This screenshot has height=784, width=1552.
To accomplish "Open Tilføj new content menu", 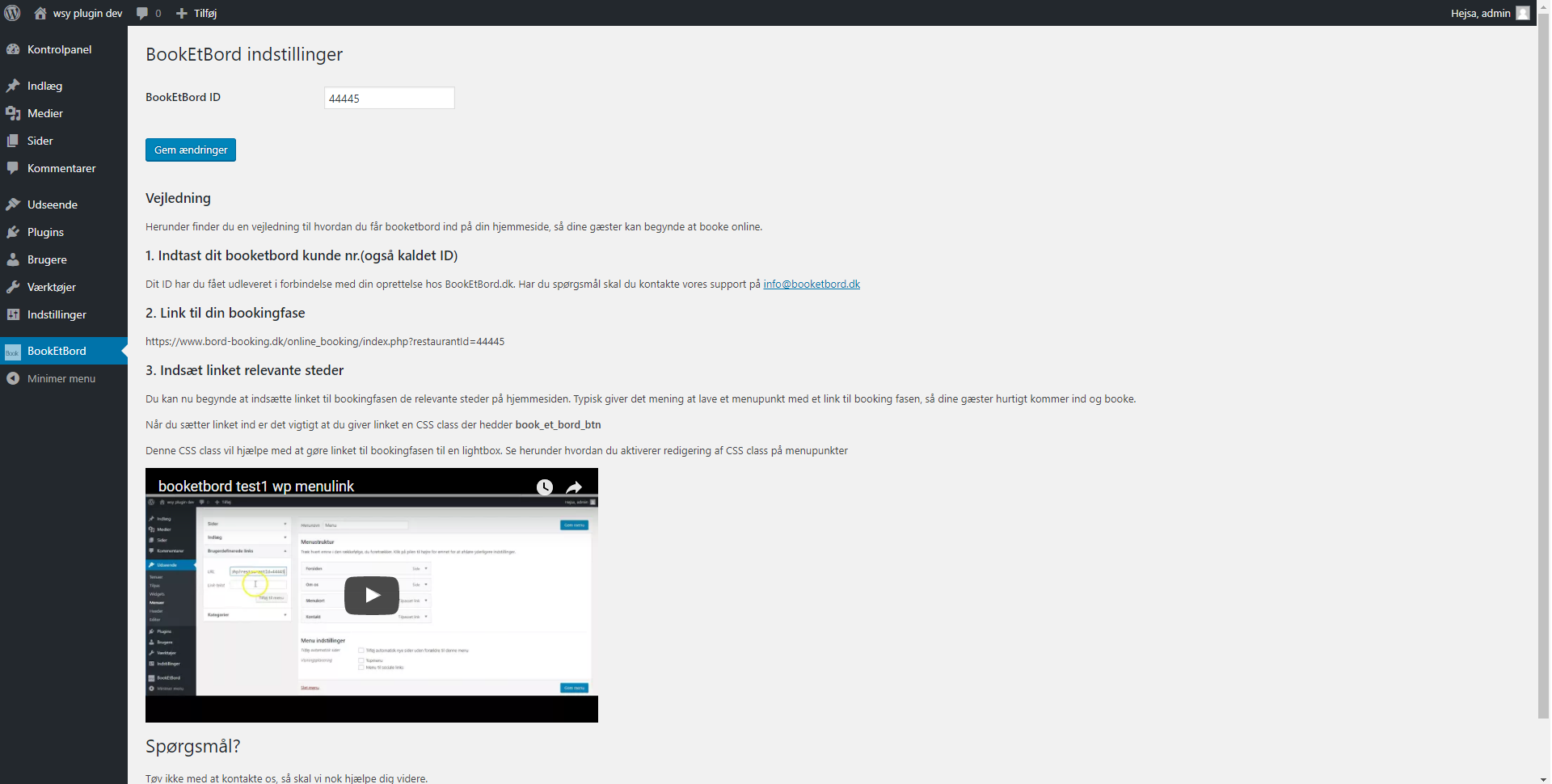I will click(x=205, y=13).
